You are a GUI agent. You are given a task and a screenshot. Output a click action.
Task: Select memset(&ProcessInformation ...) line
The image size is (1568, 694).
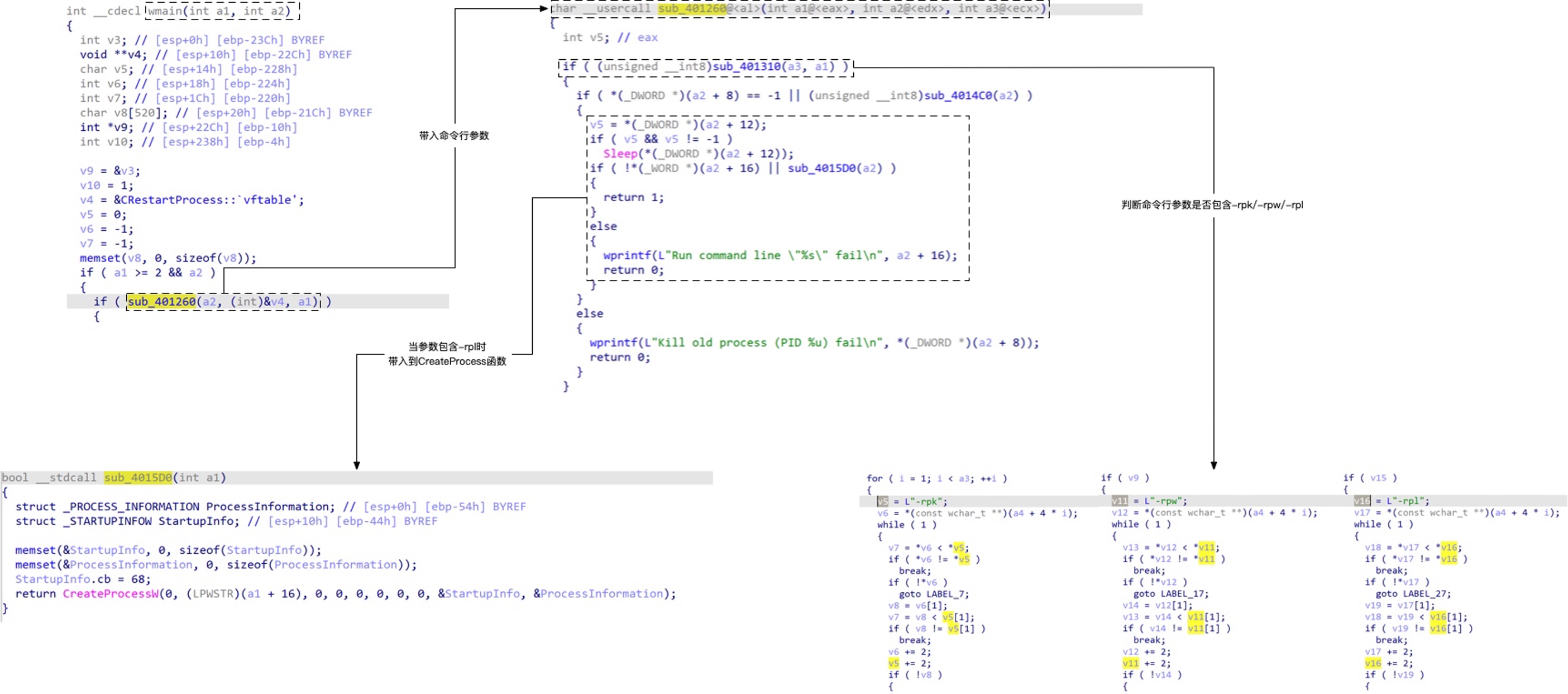[216, 565]
